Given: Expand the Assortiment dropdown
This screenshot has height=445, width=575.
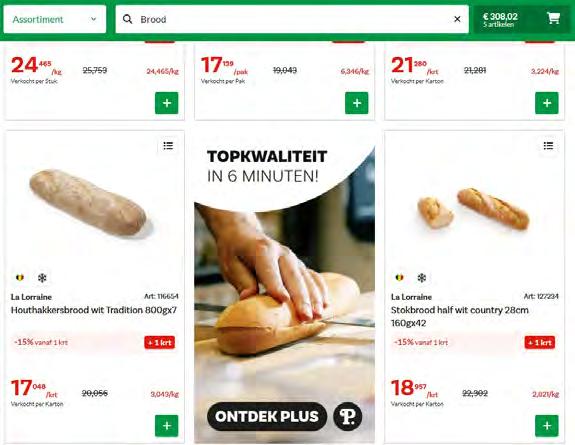Looking at the screenshot, I should coord(55,19).
